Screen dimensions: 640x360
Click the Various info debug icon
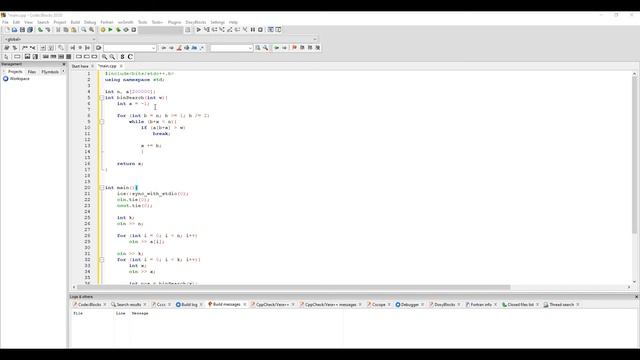point(278,30)
